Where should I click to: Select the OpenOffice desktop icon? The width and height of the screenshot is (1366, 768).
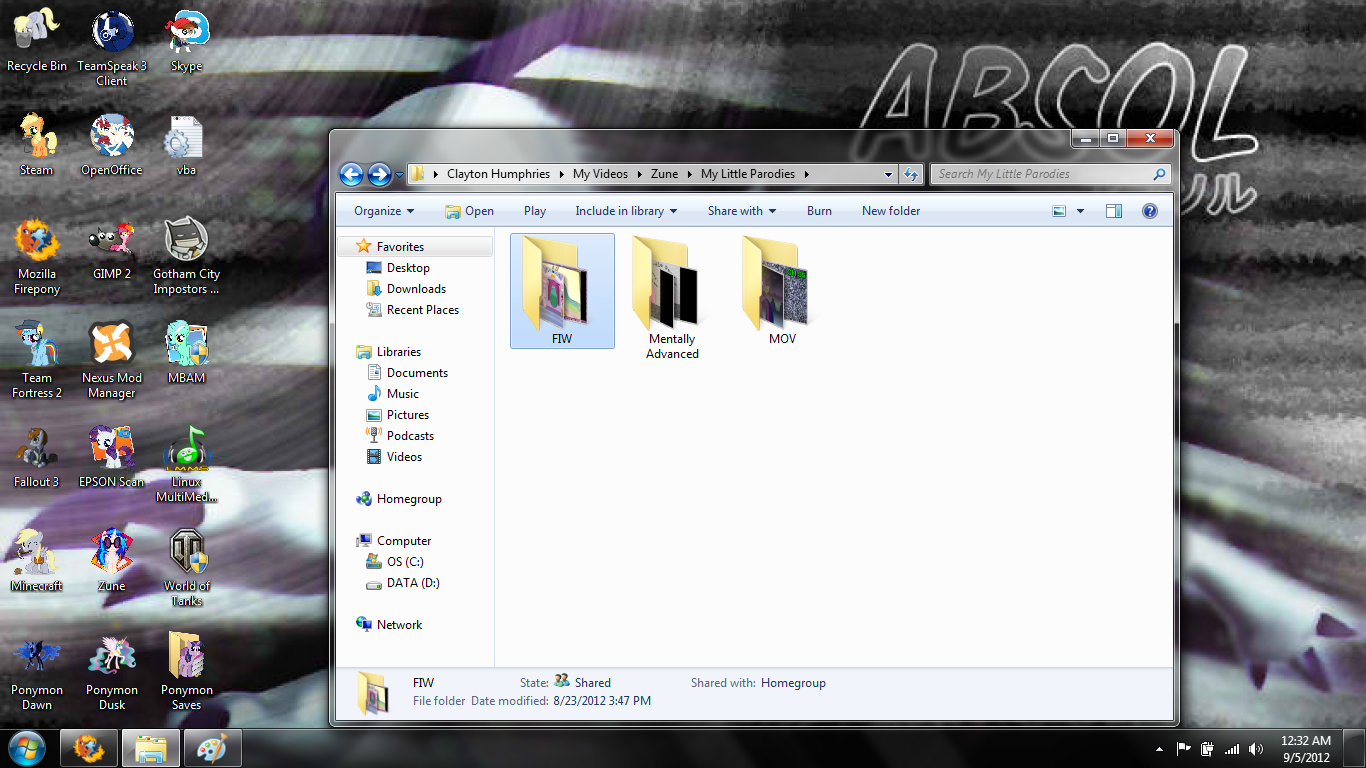coord(112,144)
